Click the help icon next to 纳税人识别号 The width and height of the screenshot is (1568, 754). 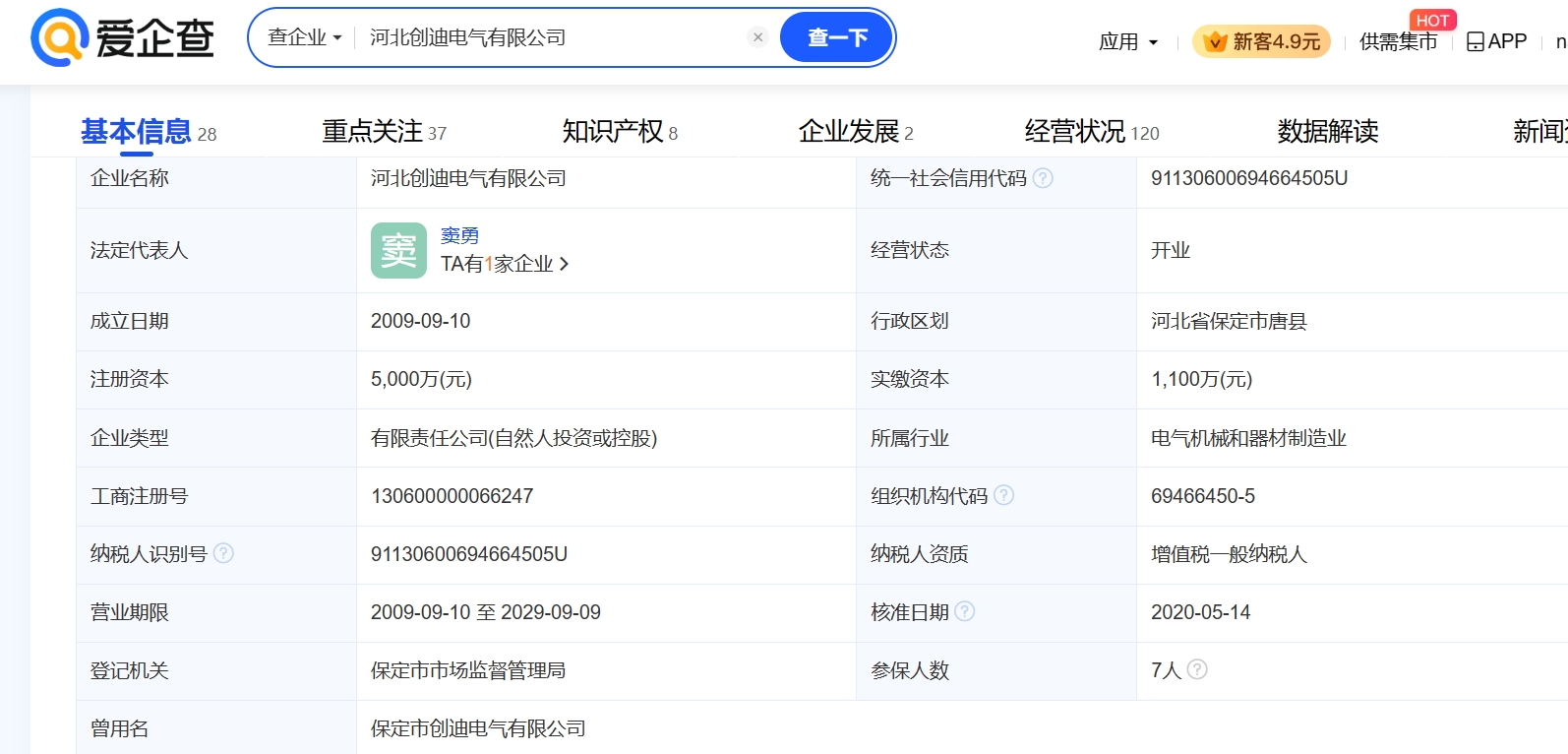tap(223, 553)
